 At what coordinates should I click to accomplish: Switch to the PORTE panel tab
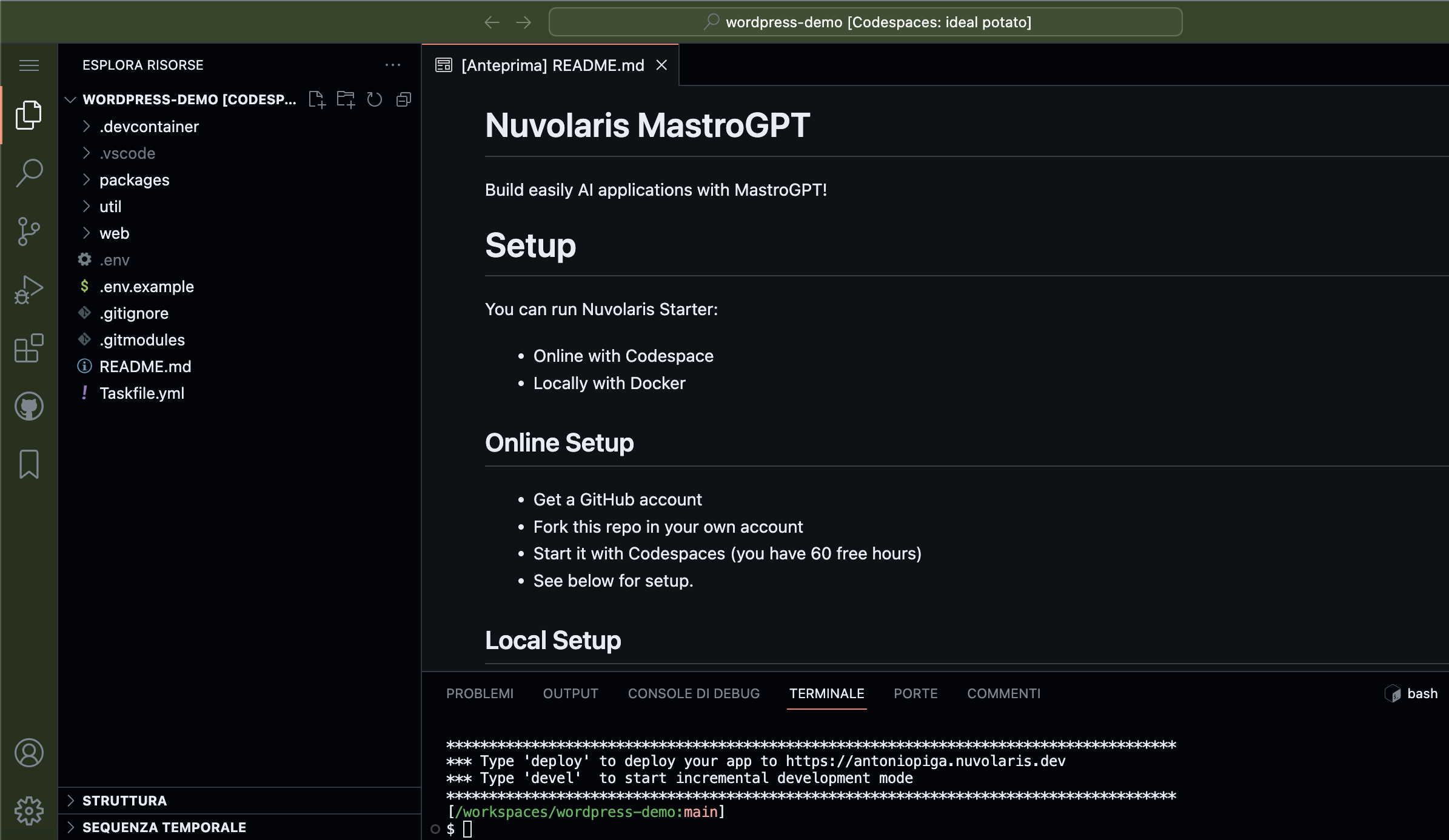click(x=915, y=693)
